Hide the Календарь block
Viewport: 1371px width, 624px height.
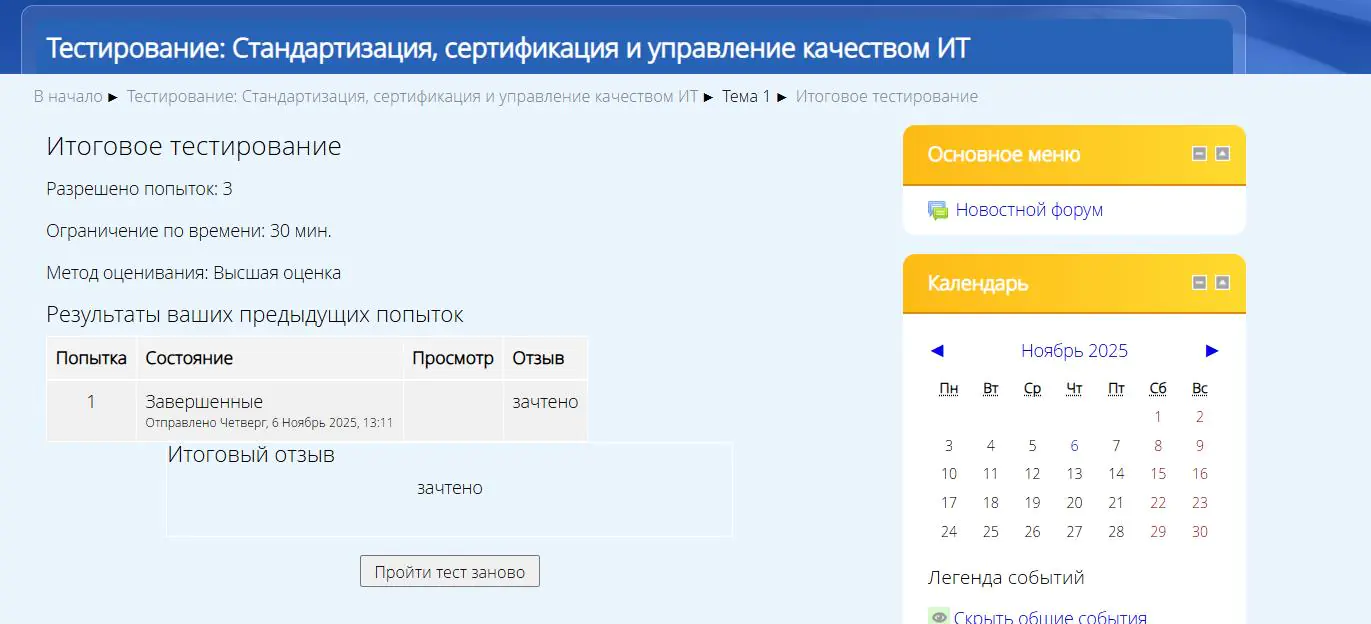click(1200, 283)
